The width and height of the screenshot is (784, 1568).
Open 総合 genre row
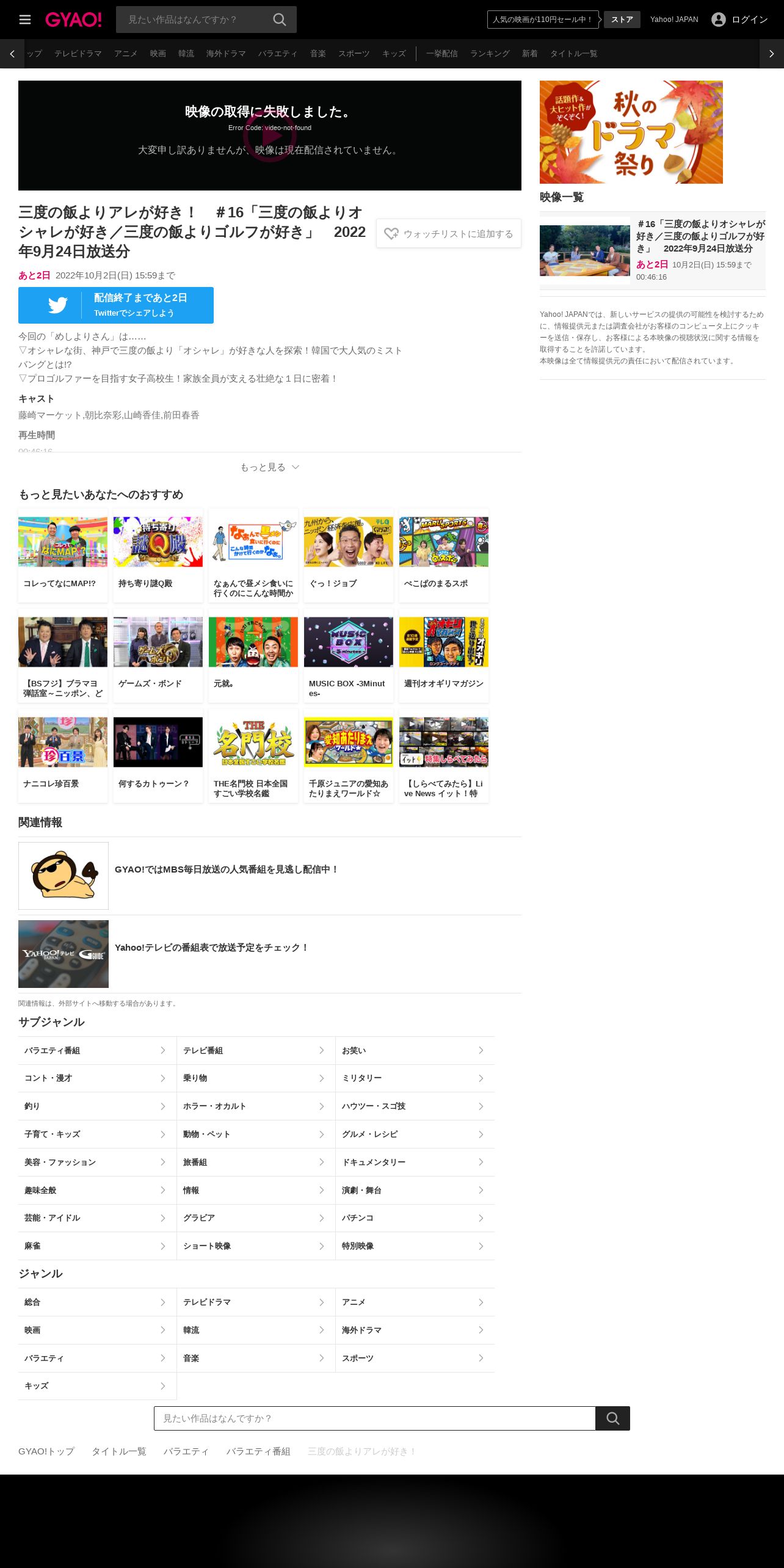[97, 1302]
